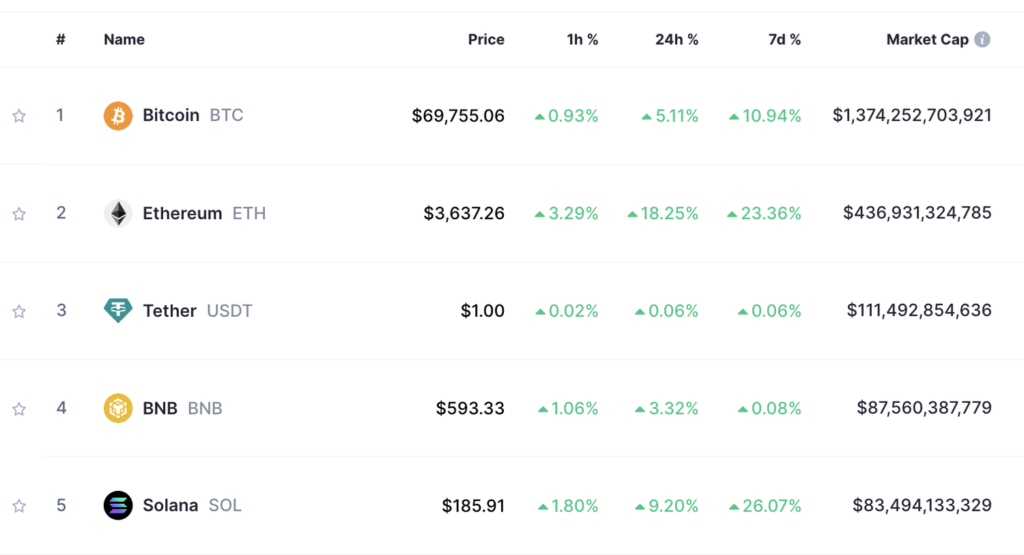The height and width of the screenshot is (555, 1024).
Task: Open the Bitcoin BTC coin page
Action: coord(171,116)
